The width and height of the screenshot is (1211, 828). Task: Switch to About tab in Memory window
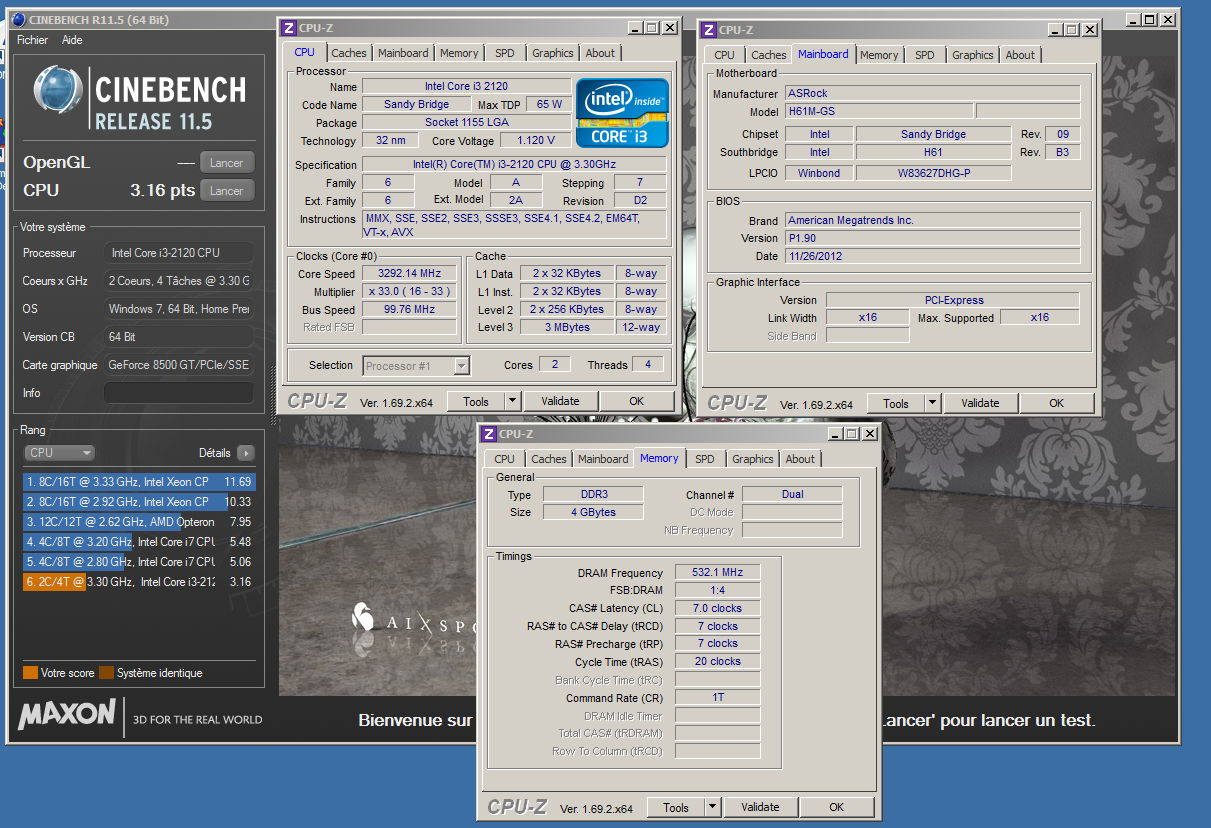click(800, 459)
